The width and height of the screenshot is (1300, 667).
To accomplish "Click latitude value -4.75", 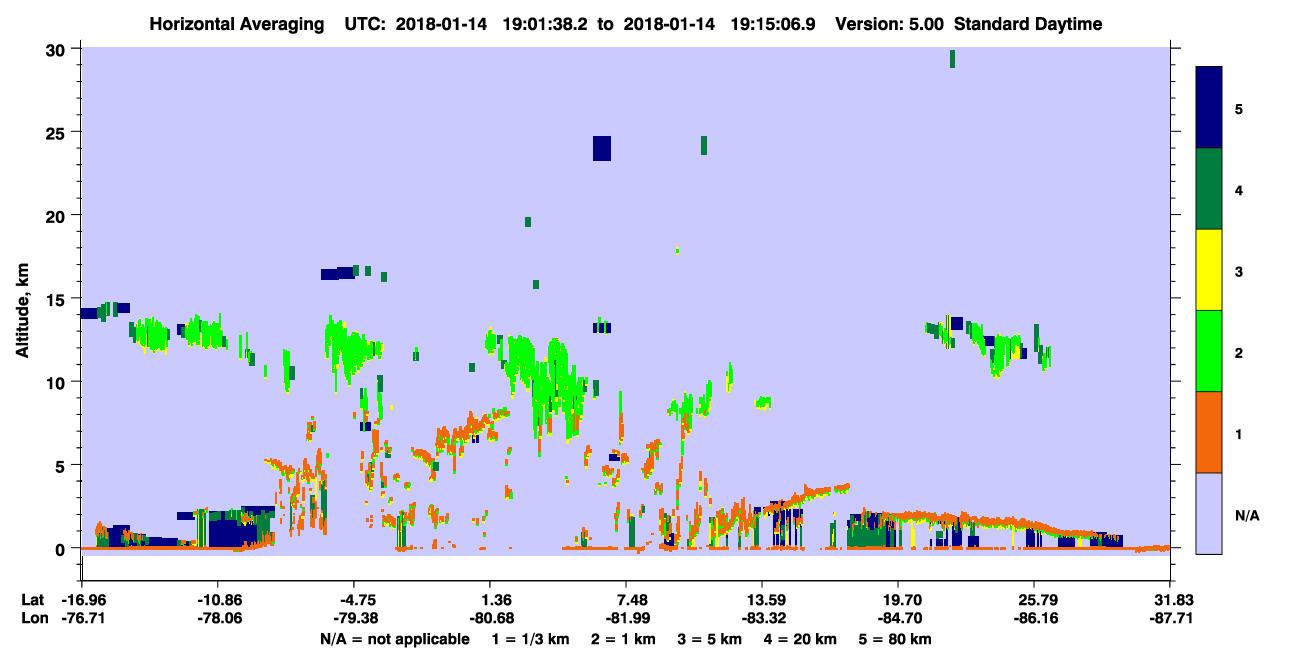I will tap(353, 600).
